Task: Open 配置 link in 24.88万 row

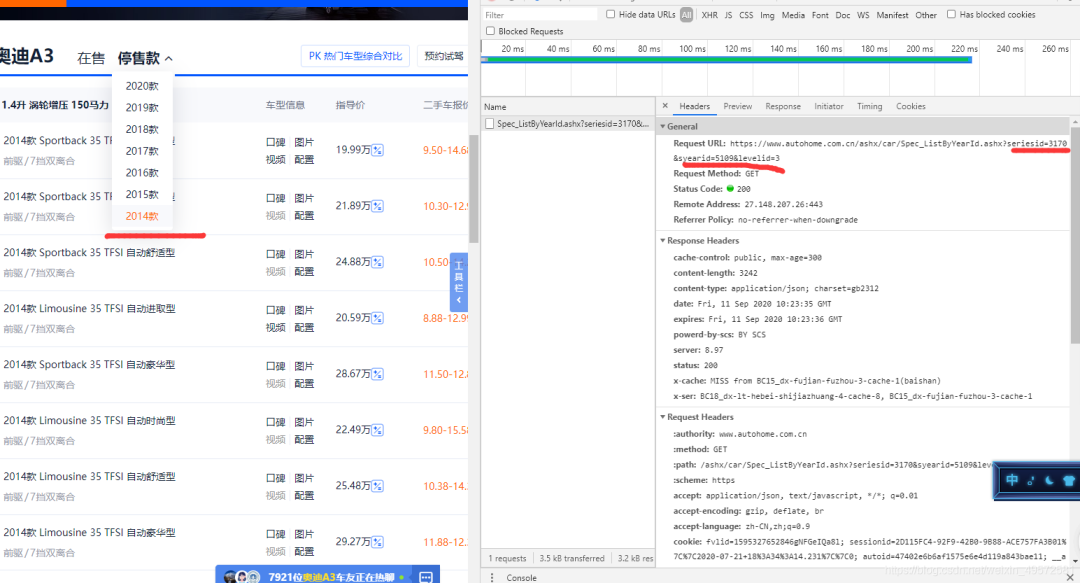Action: click(304, 272)
